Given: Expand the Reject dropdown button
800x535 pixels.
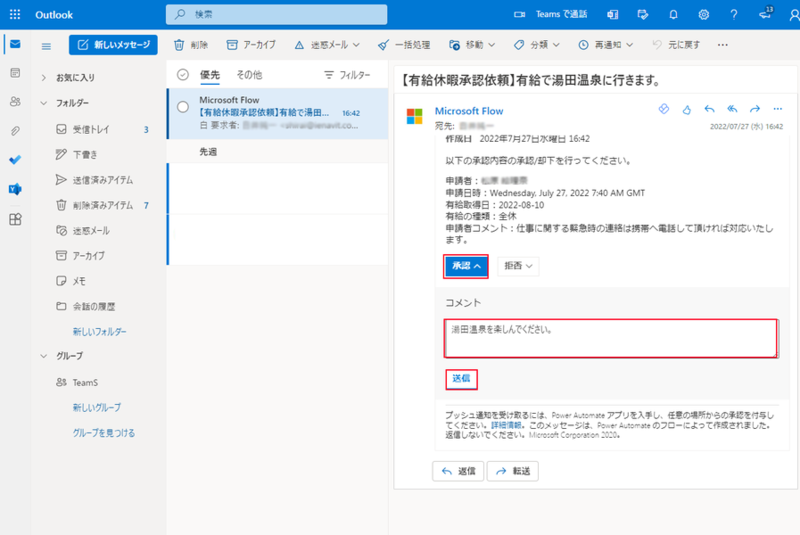Looking at the screenshot, I should tap(518, 266).
